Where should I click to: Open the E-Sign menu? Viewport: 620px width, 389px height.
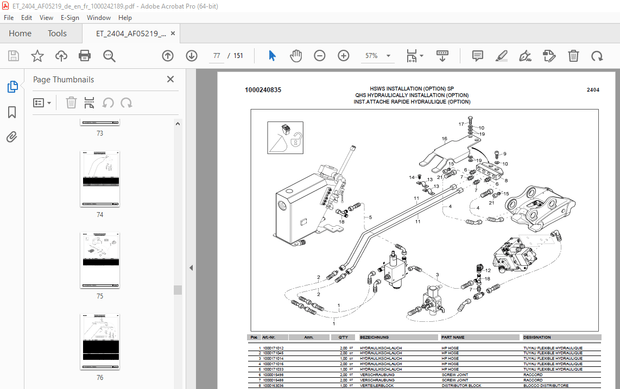[70, 18]
